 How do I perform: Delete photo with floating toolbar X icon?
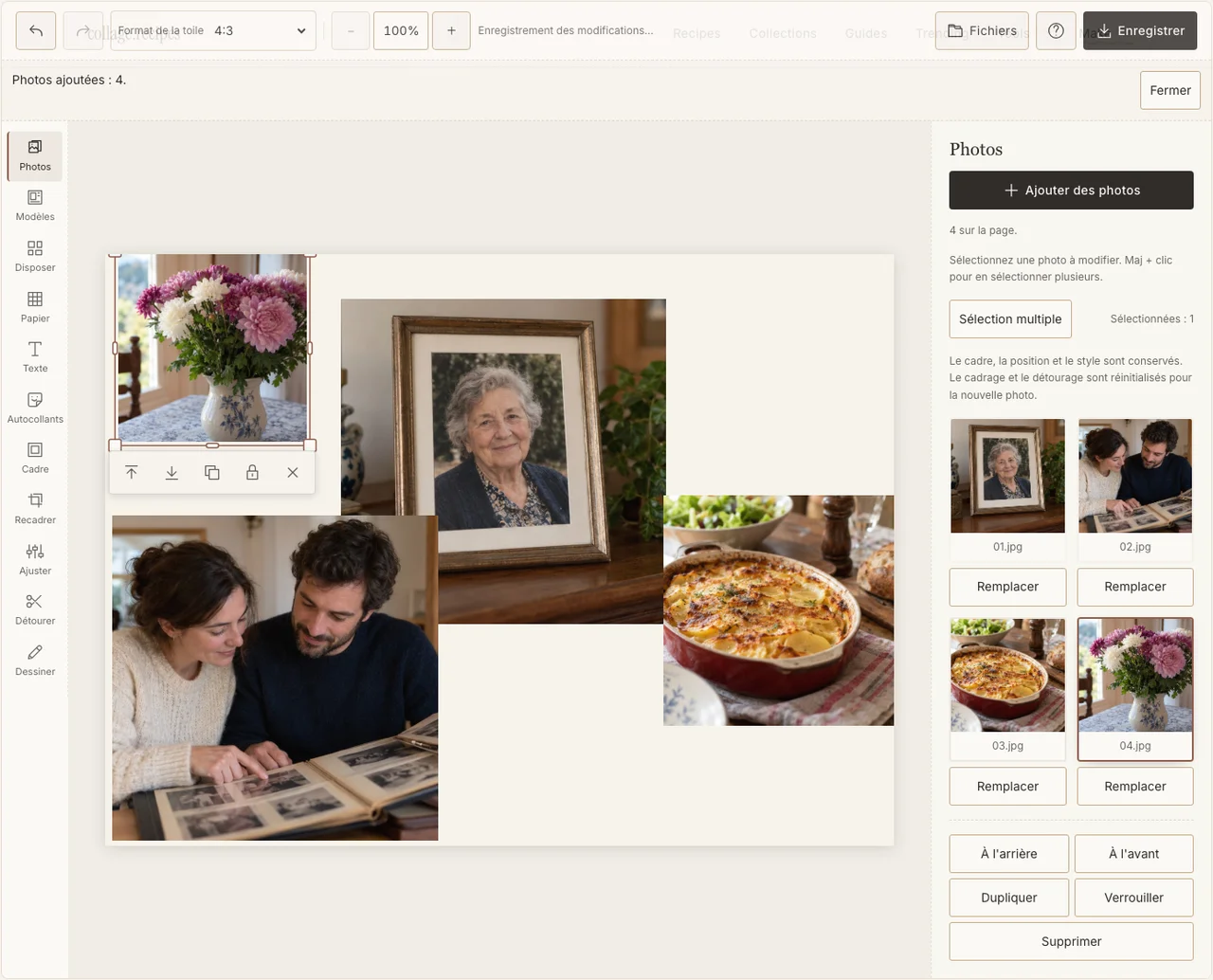tap(293, 472)
